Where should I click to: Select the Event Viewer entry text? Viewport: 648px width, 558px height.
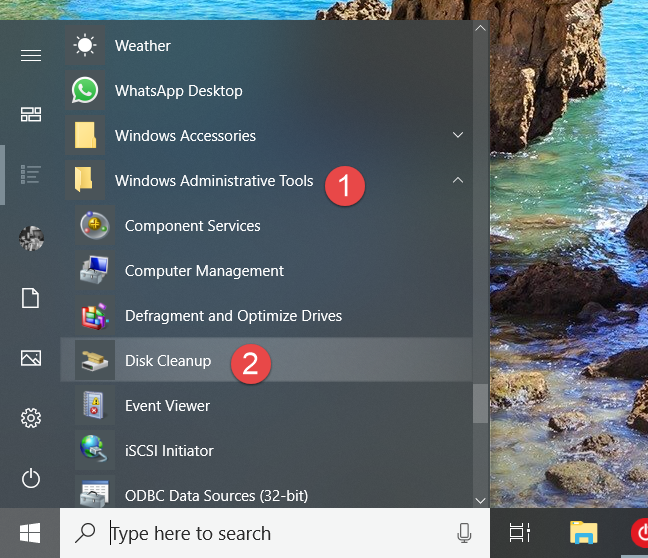(167, 406)
